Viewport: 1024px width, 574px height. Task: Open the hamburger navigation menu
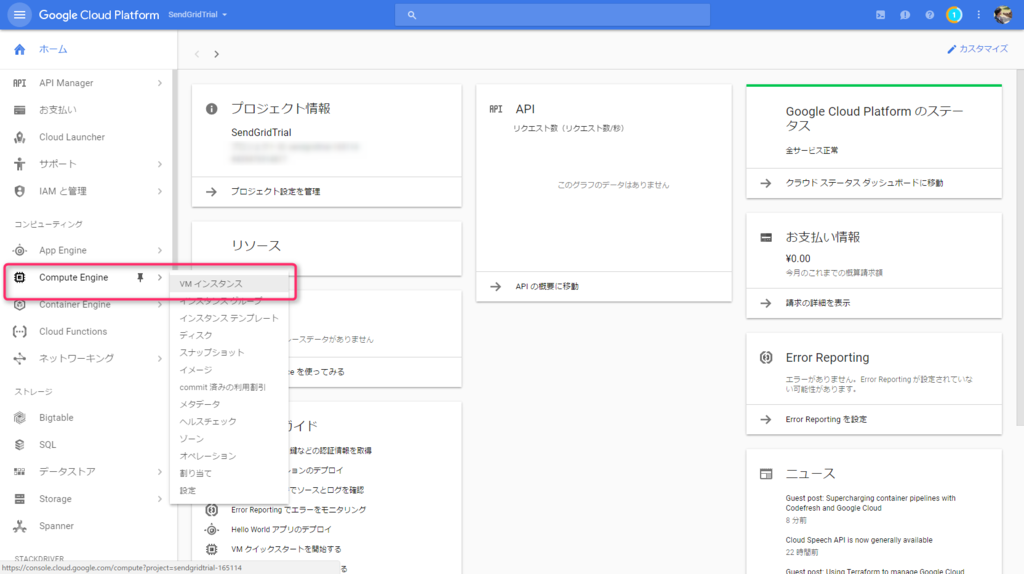point(20,14)
